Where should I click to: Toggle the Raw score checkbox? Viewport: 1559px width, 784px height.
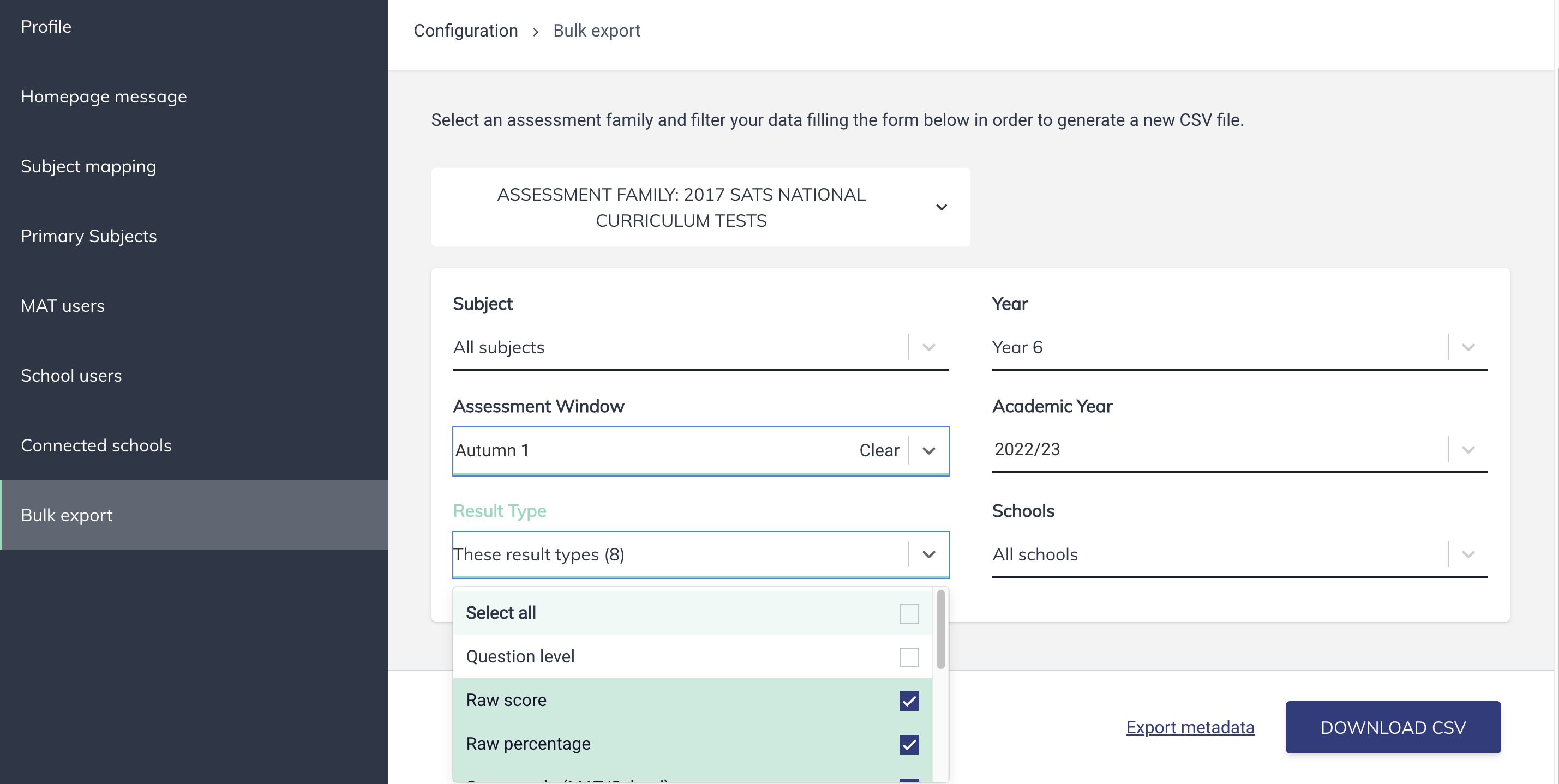pyautogui.click(x=909, y=700)
